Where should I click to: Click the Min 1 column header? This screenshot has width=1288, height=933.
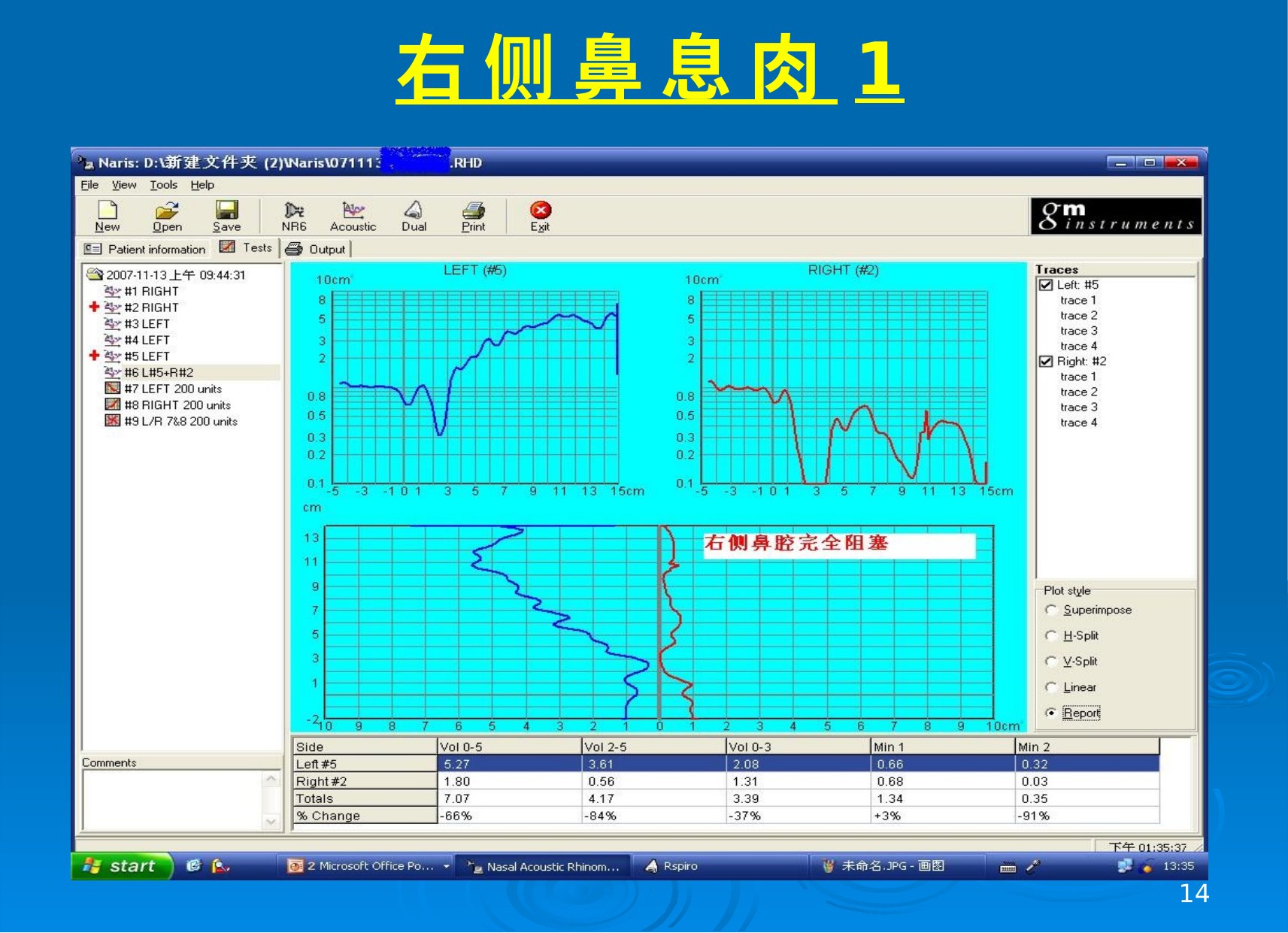pos(942,747)
